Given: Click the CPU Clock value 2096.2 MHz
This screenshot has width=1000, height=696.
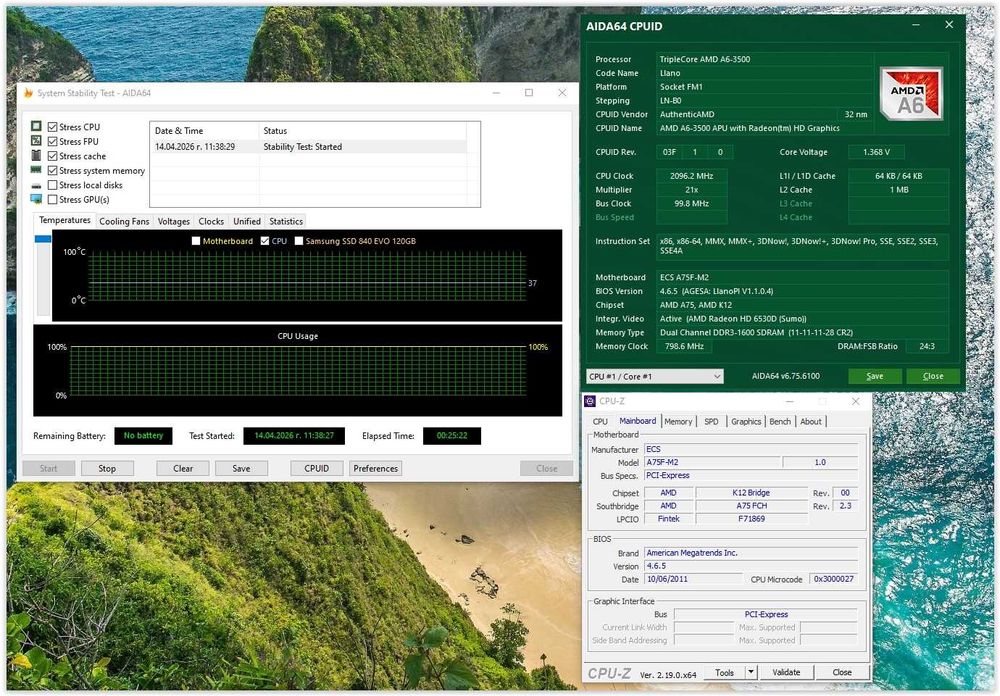Looking at the screenshot, I should point(691,176).
